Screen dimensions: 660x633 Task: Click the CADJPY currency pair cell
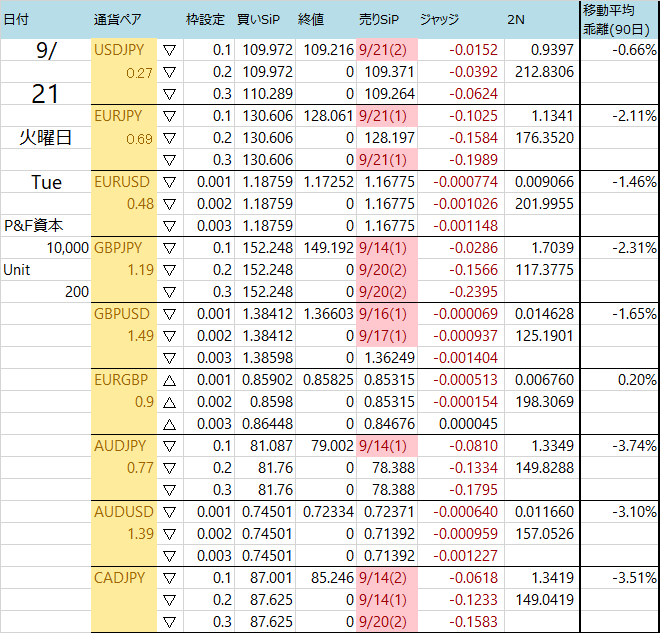pyautogui.click(x=120, y=578)
